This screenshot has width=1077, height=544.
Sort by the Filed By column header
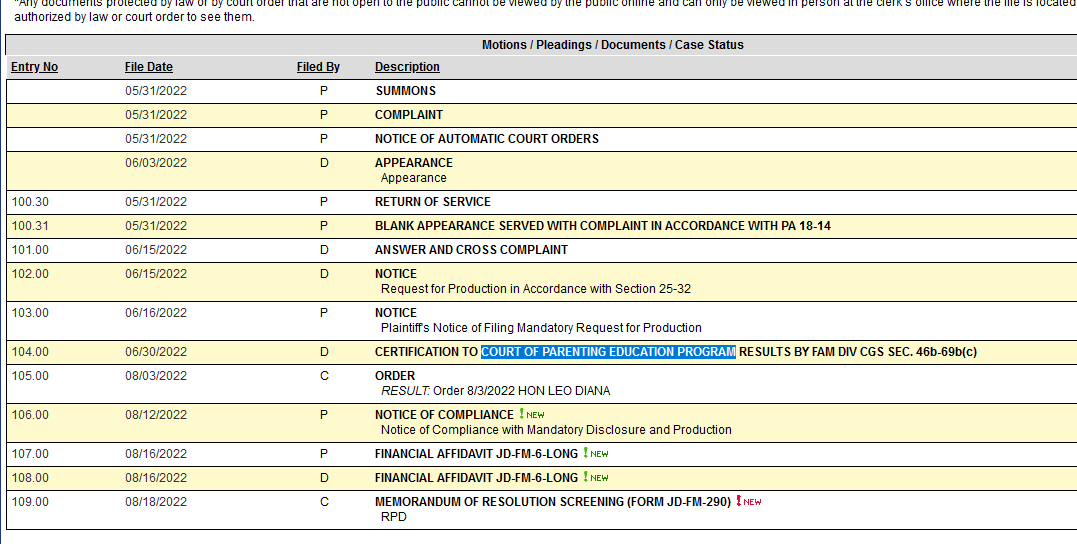click(x=318, y=67)
